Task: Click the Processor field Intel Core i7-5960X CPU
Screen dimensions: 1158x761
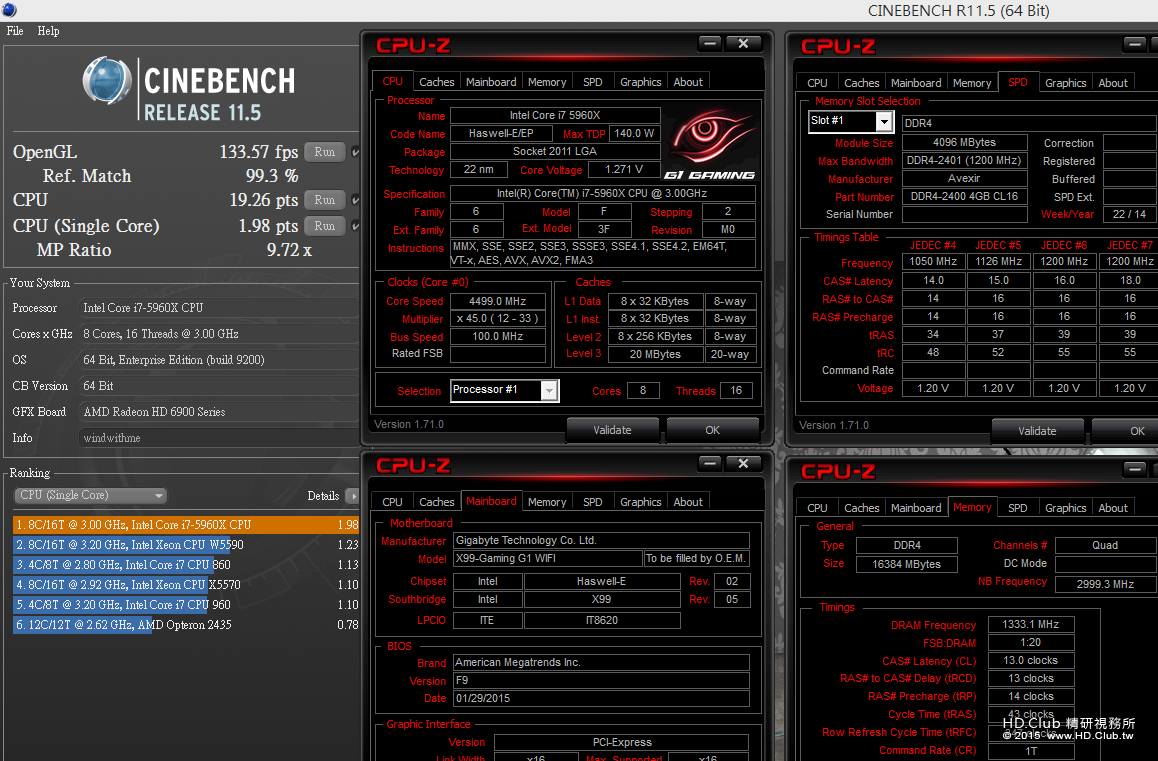Action: 219,308
